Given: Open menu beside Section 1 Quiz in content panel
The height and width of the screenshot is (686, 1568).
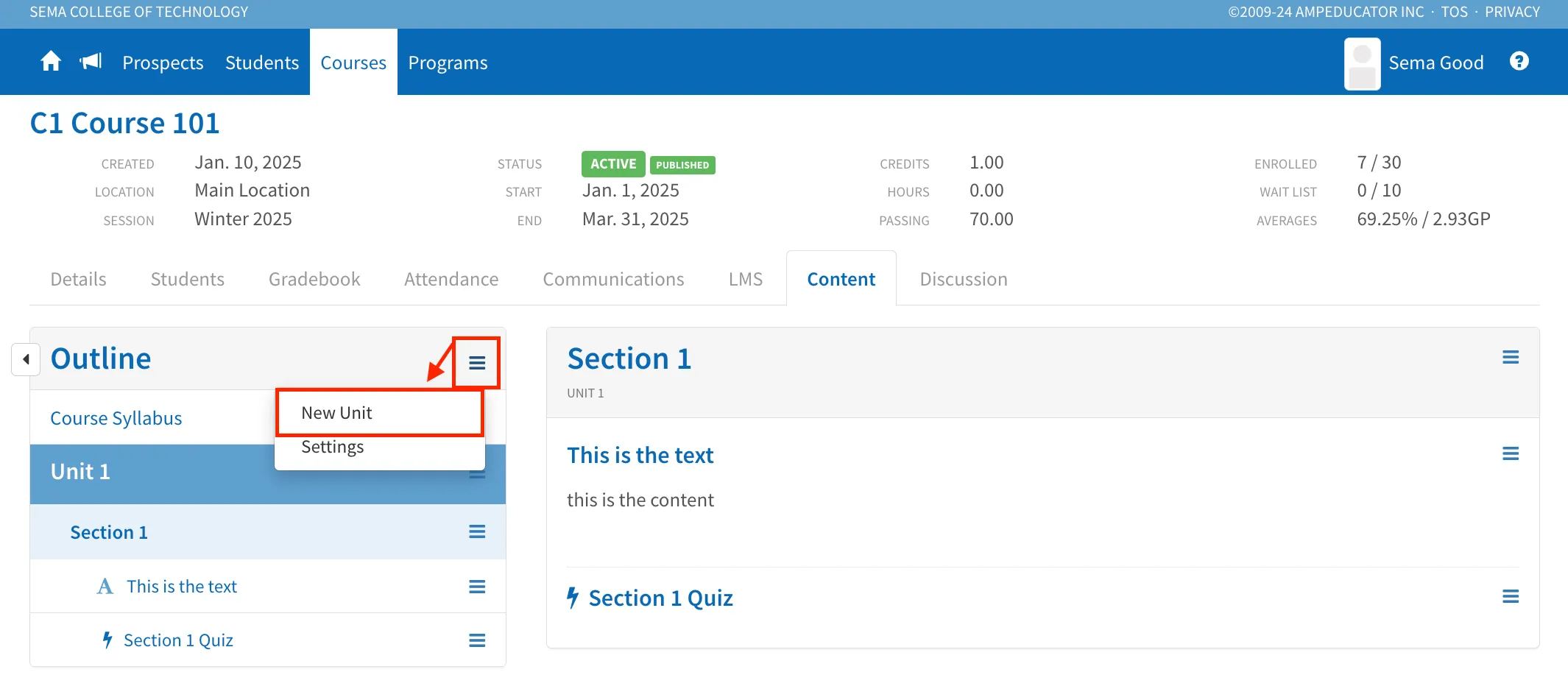Looking at the screenshot, I should click(x=1511, y=596).
